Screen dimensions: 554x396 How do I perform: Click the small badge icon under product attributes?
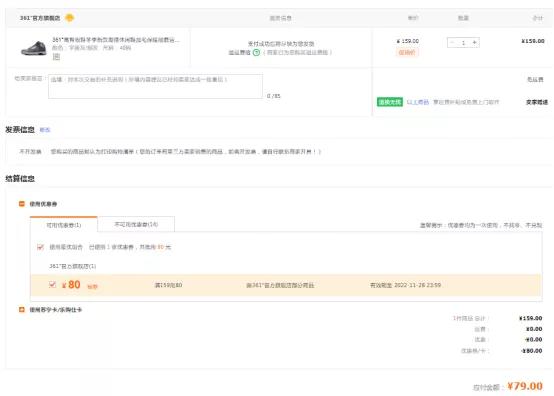click(56, 57)
